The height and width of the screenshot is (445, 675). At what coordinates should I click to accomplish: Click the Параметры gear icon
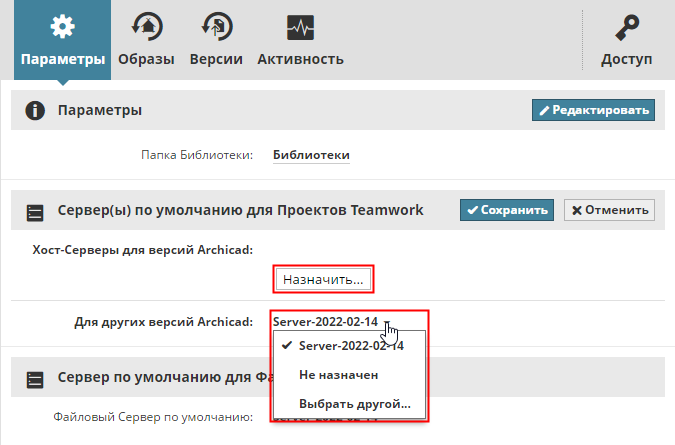(62, 27)
